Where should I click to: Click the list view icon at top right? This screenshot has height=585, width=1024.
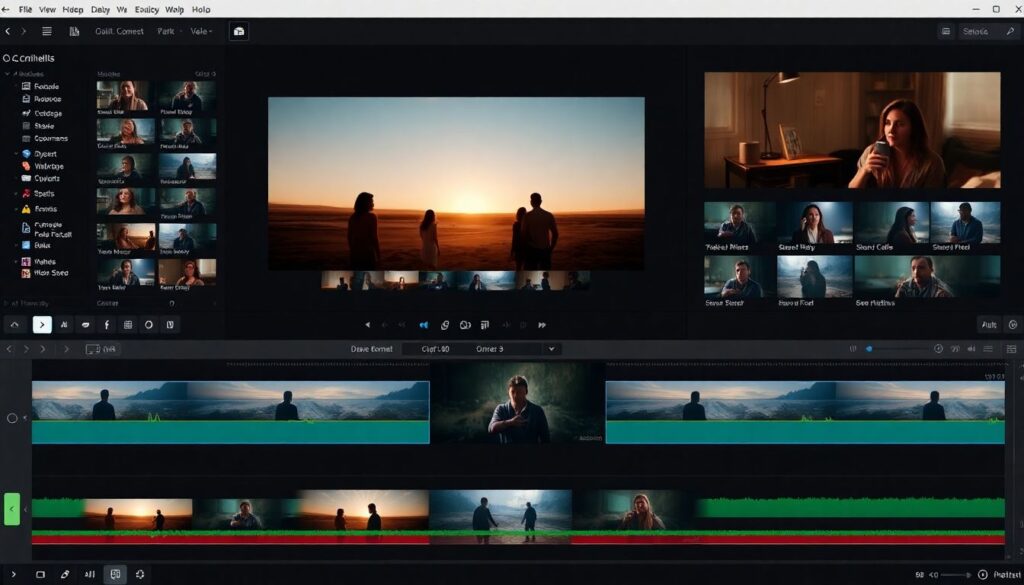(945, 32)
